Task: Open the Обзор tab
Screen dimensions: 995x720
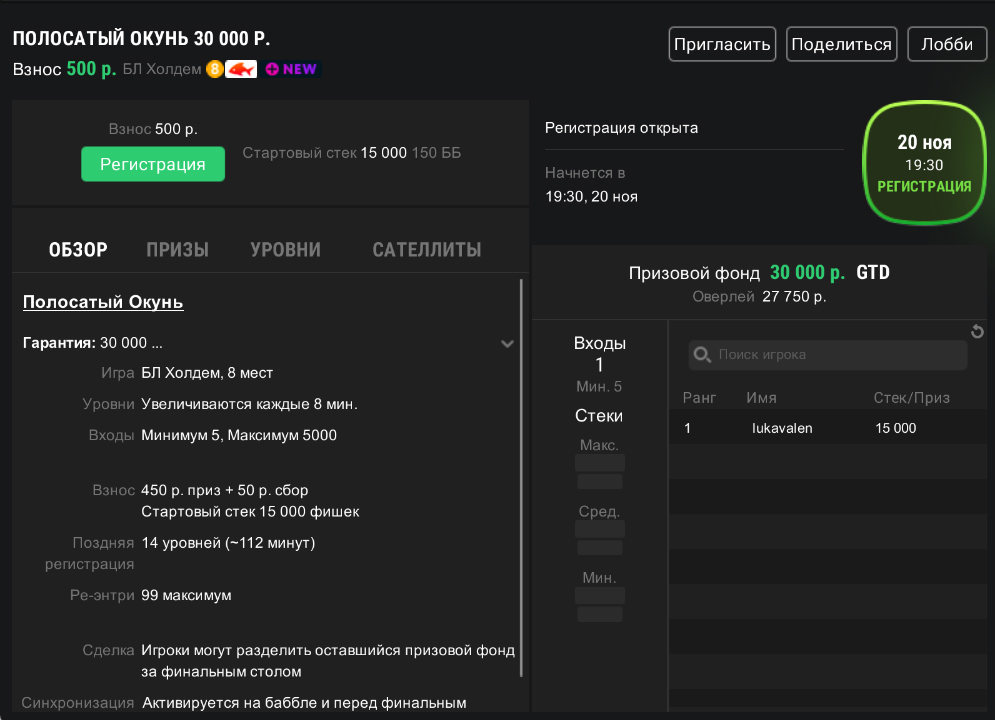Action: coord(78,250)
